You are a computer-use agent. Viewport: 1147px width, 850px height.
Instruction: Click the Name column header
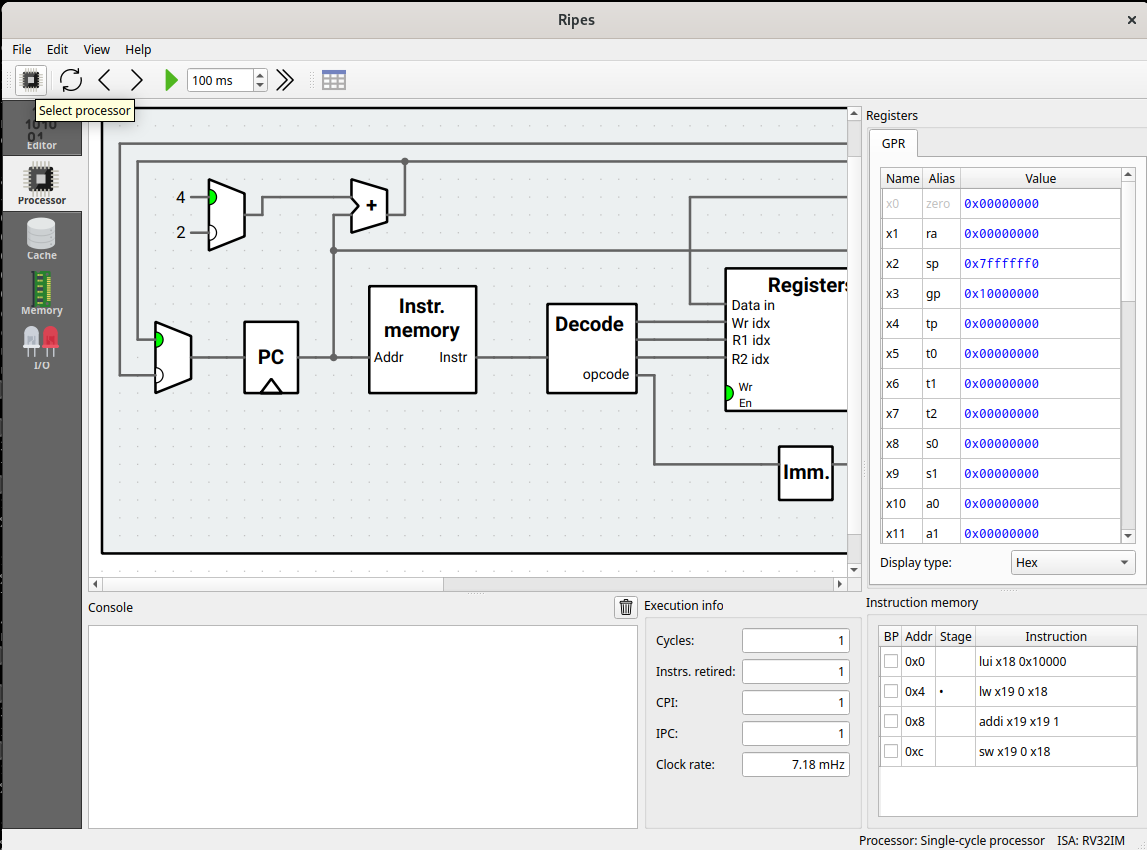902,178
